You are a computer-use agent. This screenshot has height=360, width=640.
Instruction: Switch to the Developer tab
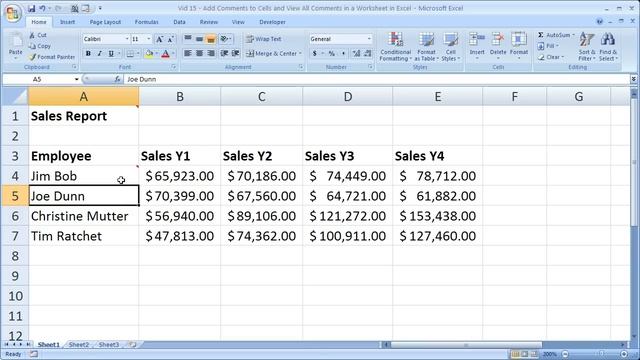click(272, 22)
